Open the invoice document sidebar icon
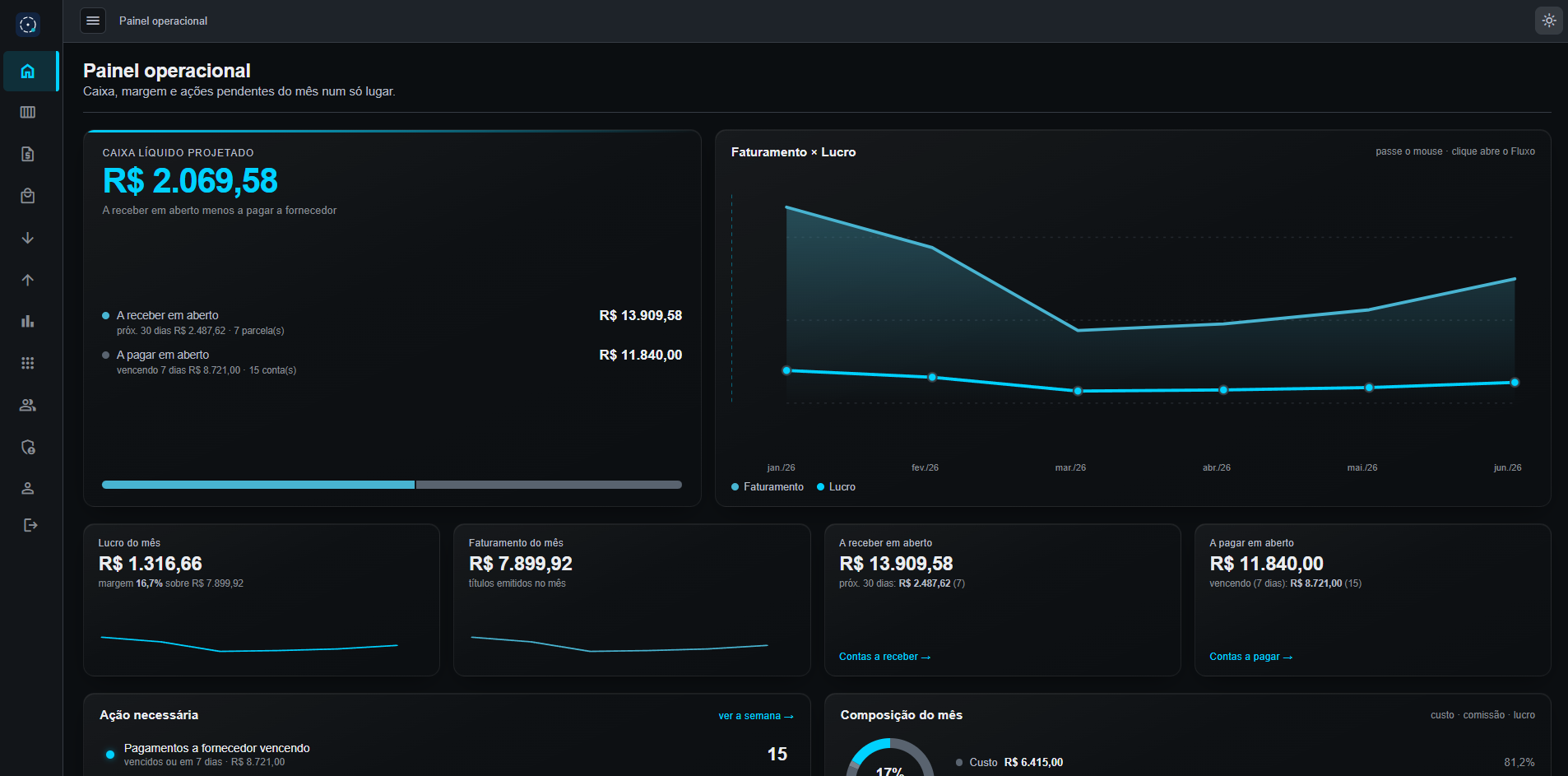 (x=28, y=154)
